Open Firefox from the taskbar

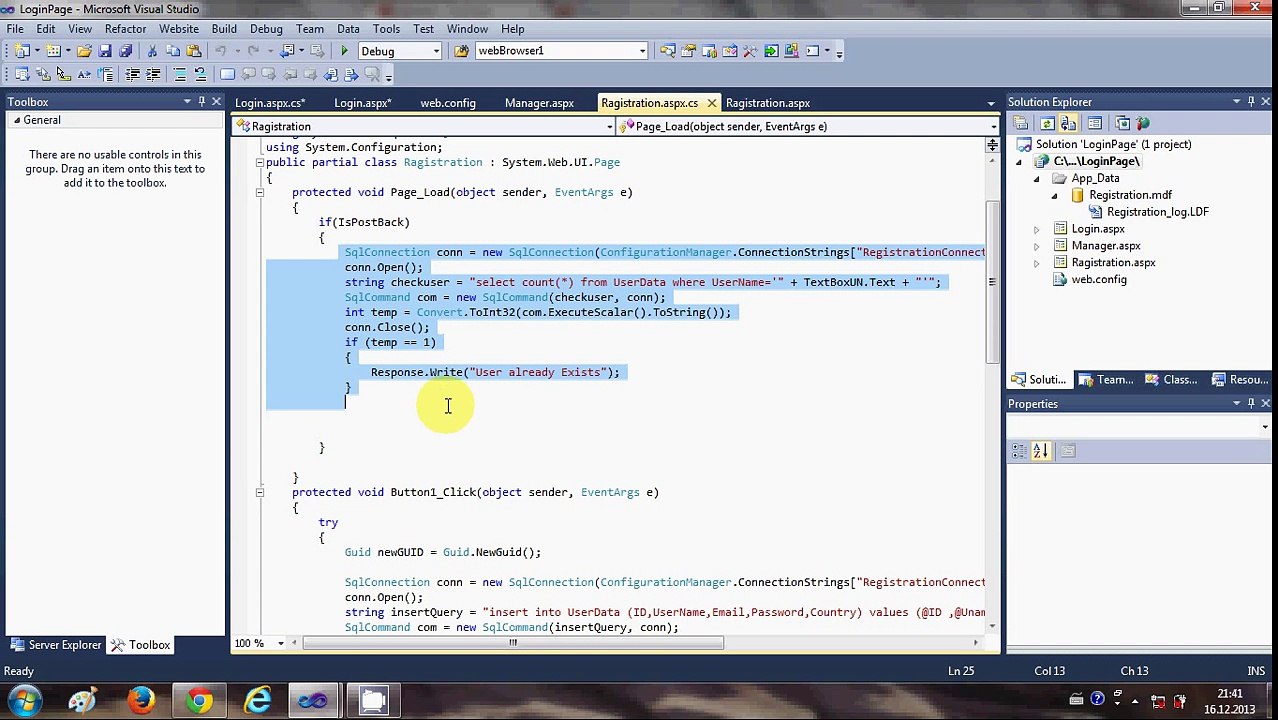(140, 700)
